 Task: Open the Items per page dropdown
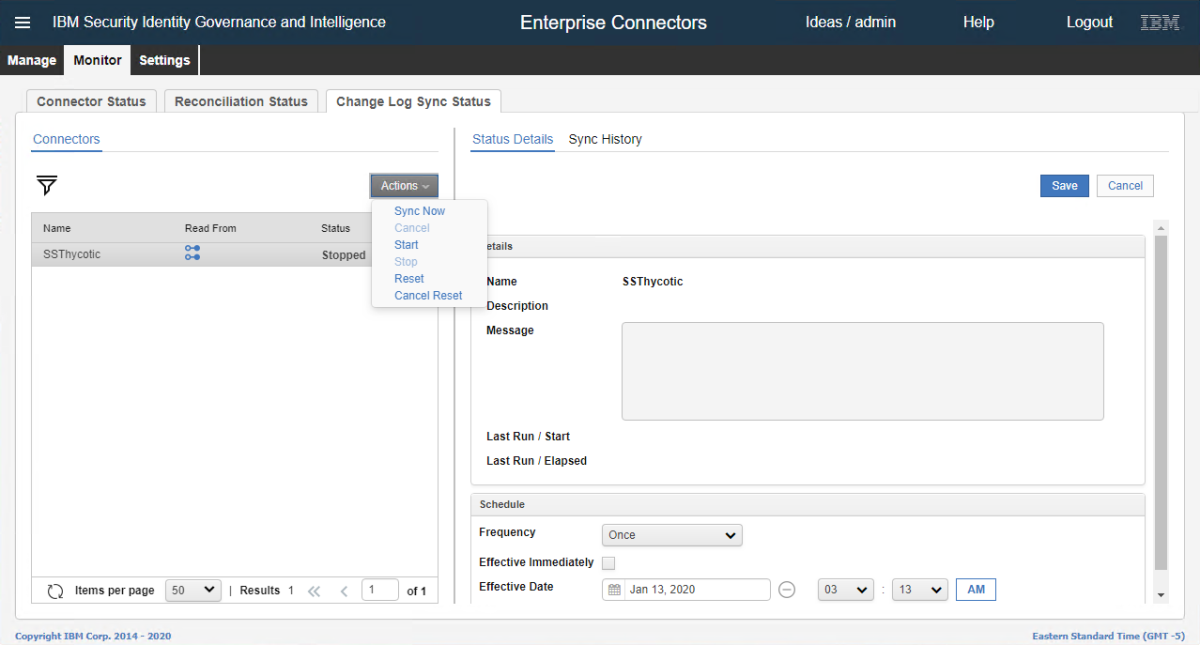[192, 590]
